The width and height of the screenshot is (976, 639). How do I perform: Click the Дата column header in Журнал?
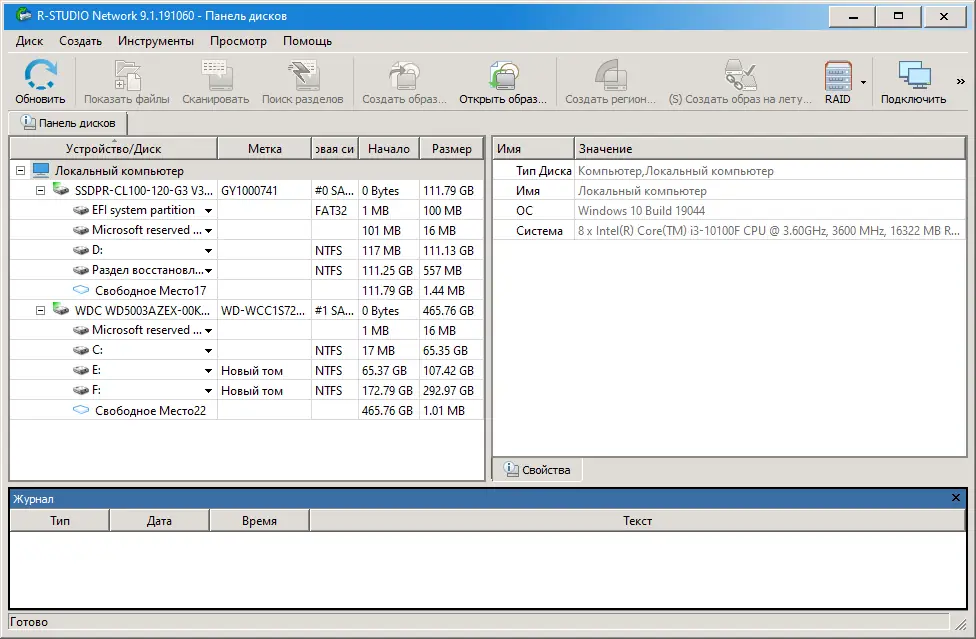pyautogui.click(x=159, y=521)
